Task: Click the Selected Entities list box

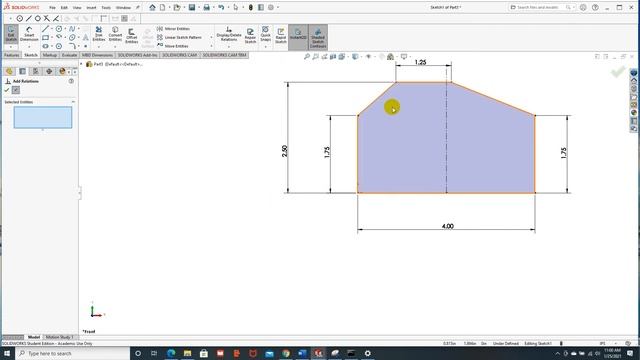Action: coord(43,118)
